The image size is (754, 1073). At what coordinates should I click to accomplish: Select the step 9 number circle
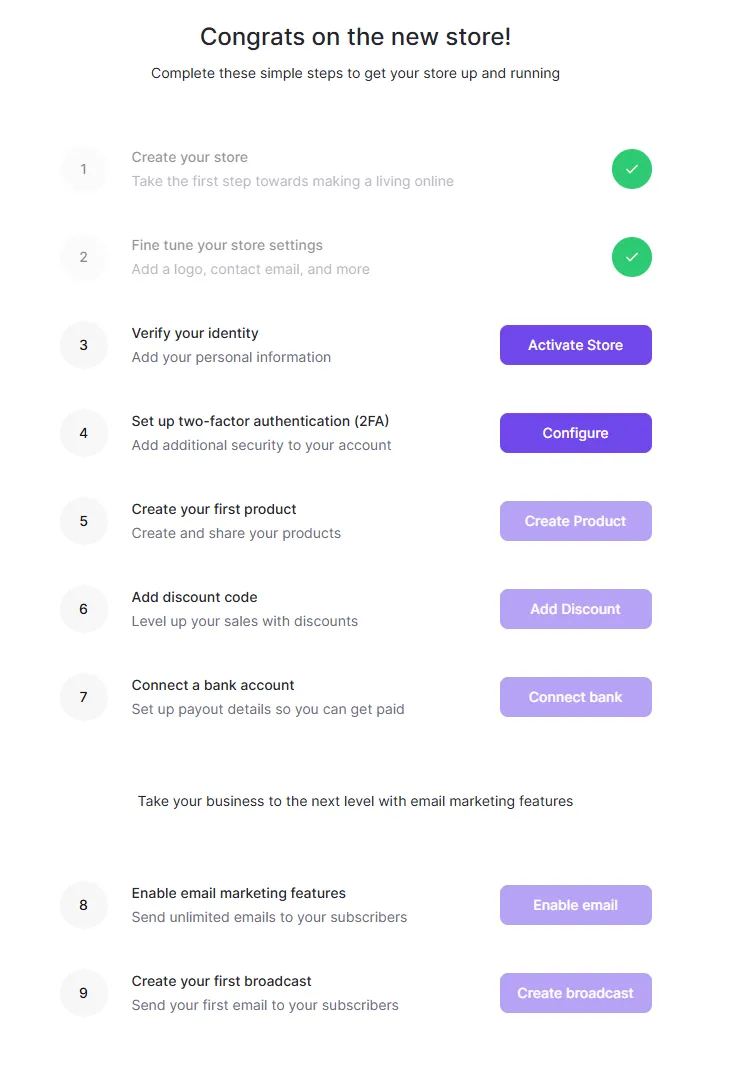pos(83,993)
